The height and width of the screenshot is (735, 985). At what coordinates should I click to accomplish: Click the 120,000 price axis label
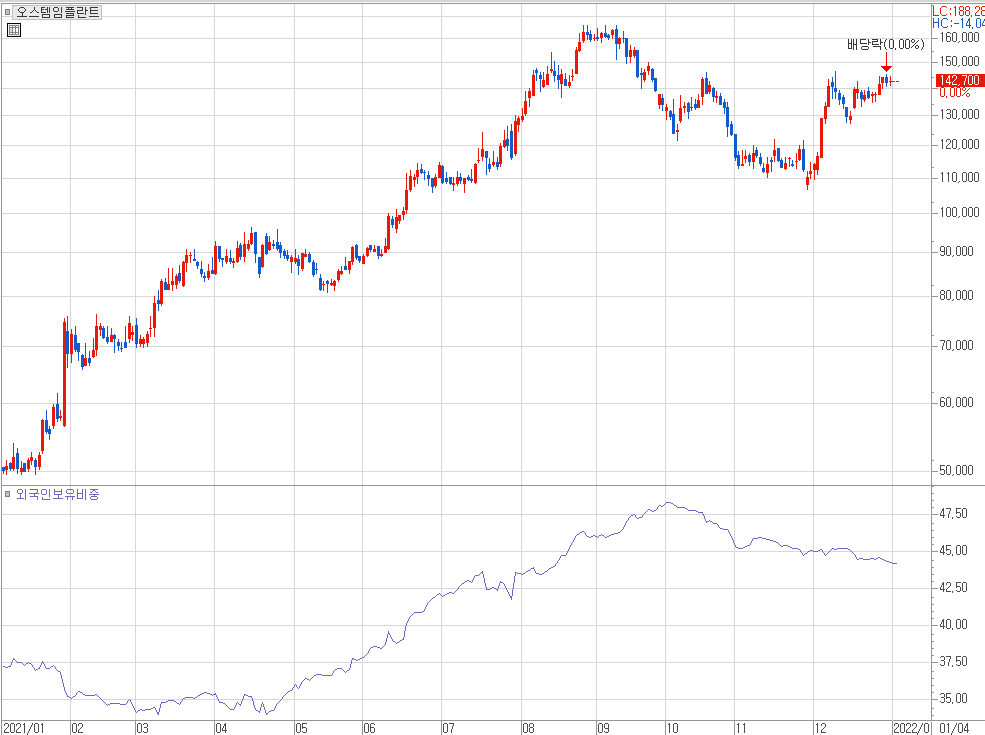tap(959, 144)
